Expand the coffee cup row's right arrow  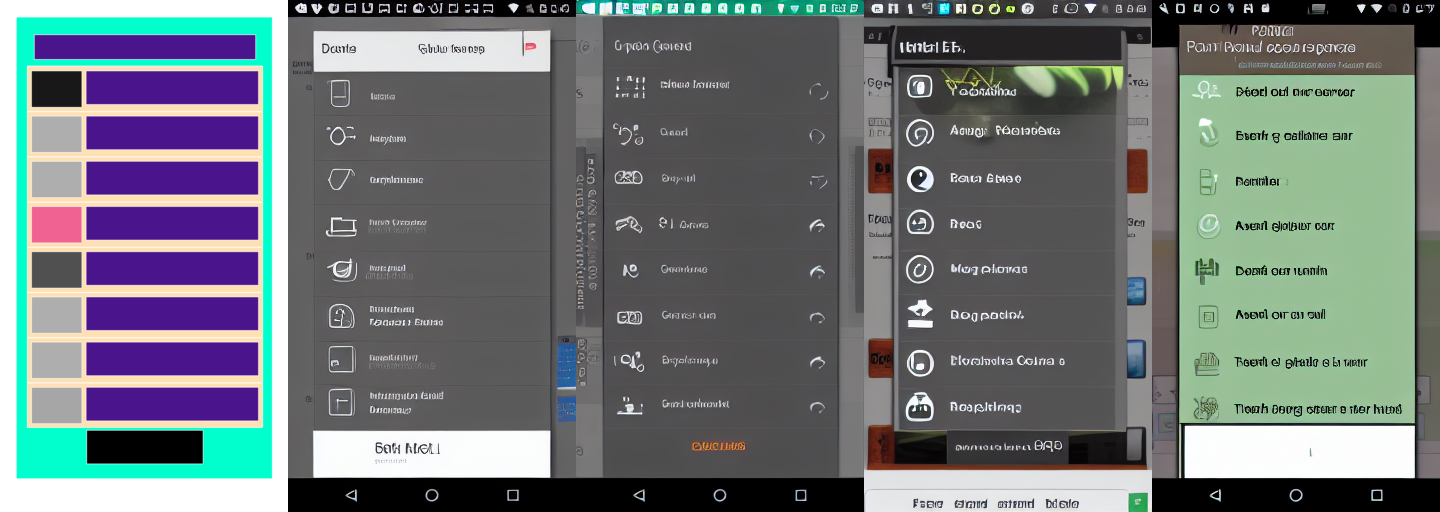point(817,407)
